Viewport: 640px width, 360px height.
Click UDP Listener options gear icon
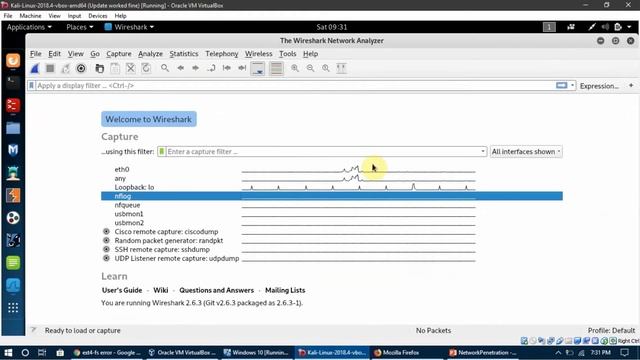107,258
